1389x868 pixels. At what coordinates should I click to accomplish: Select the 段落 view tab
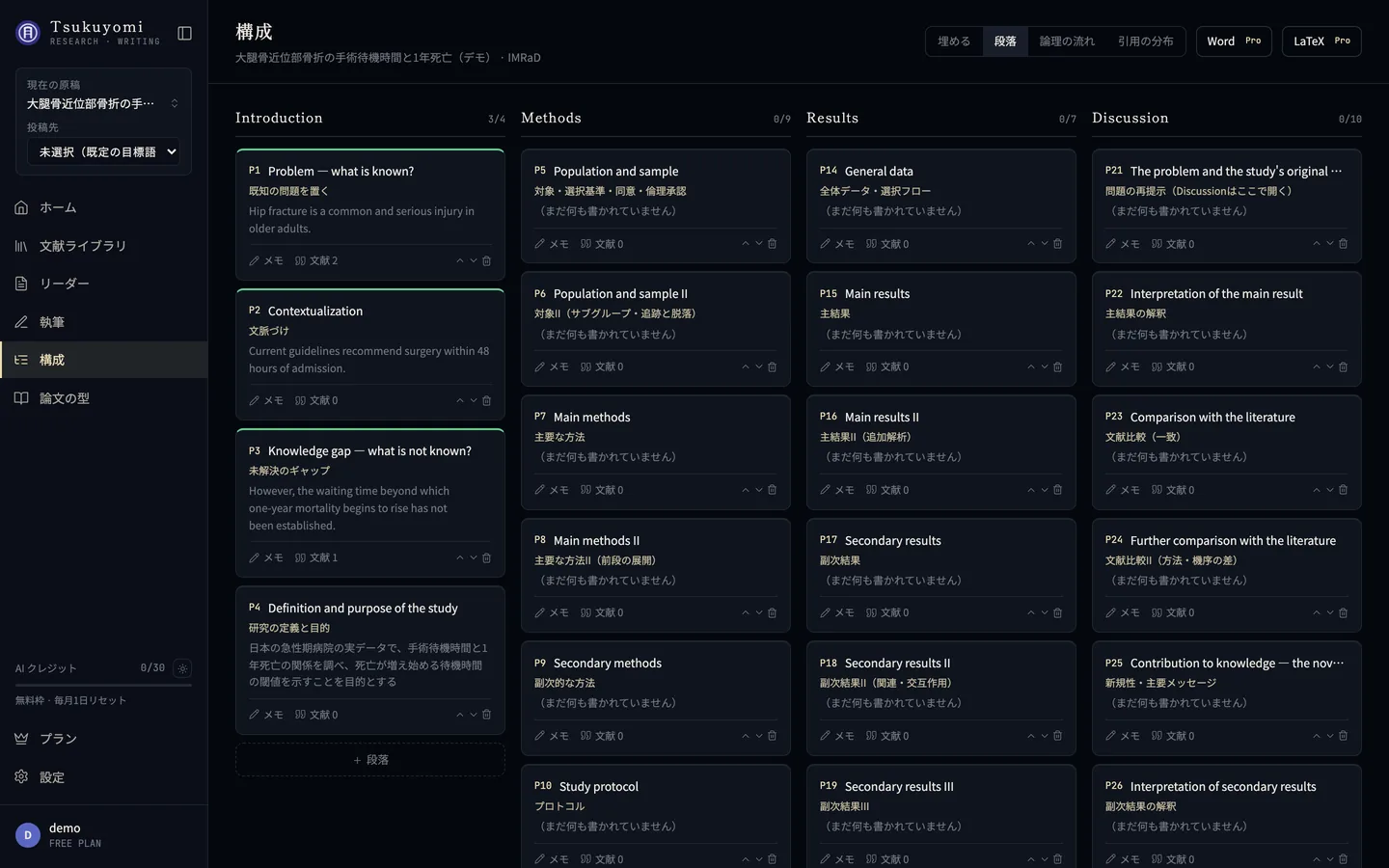click(1005, 41)
